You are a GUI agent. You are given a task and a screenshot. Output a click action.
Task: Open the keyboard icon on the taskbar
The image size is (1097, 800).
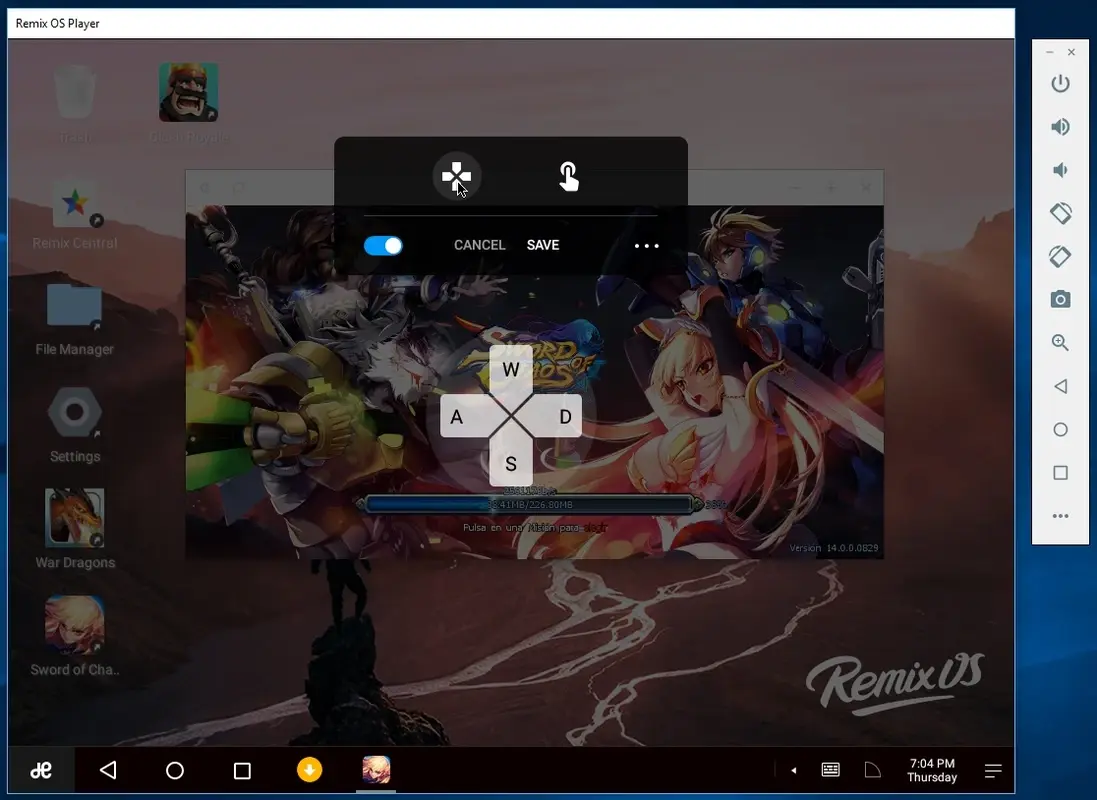[x=830, y=769]
